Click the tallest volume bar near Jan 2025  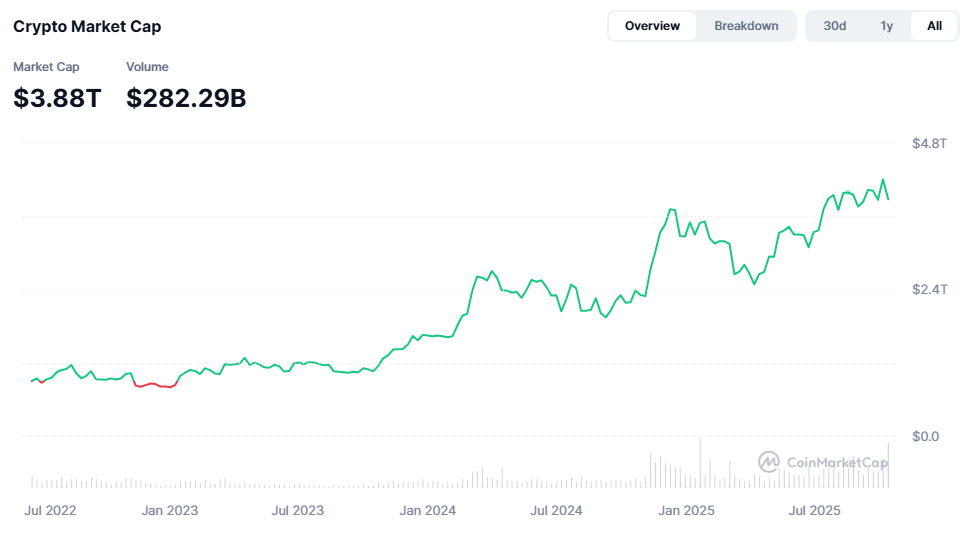(700, 464)
